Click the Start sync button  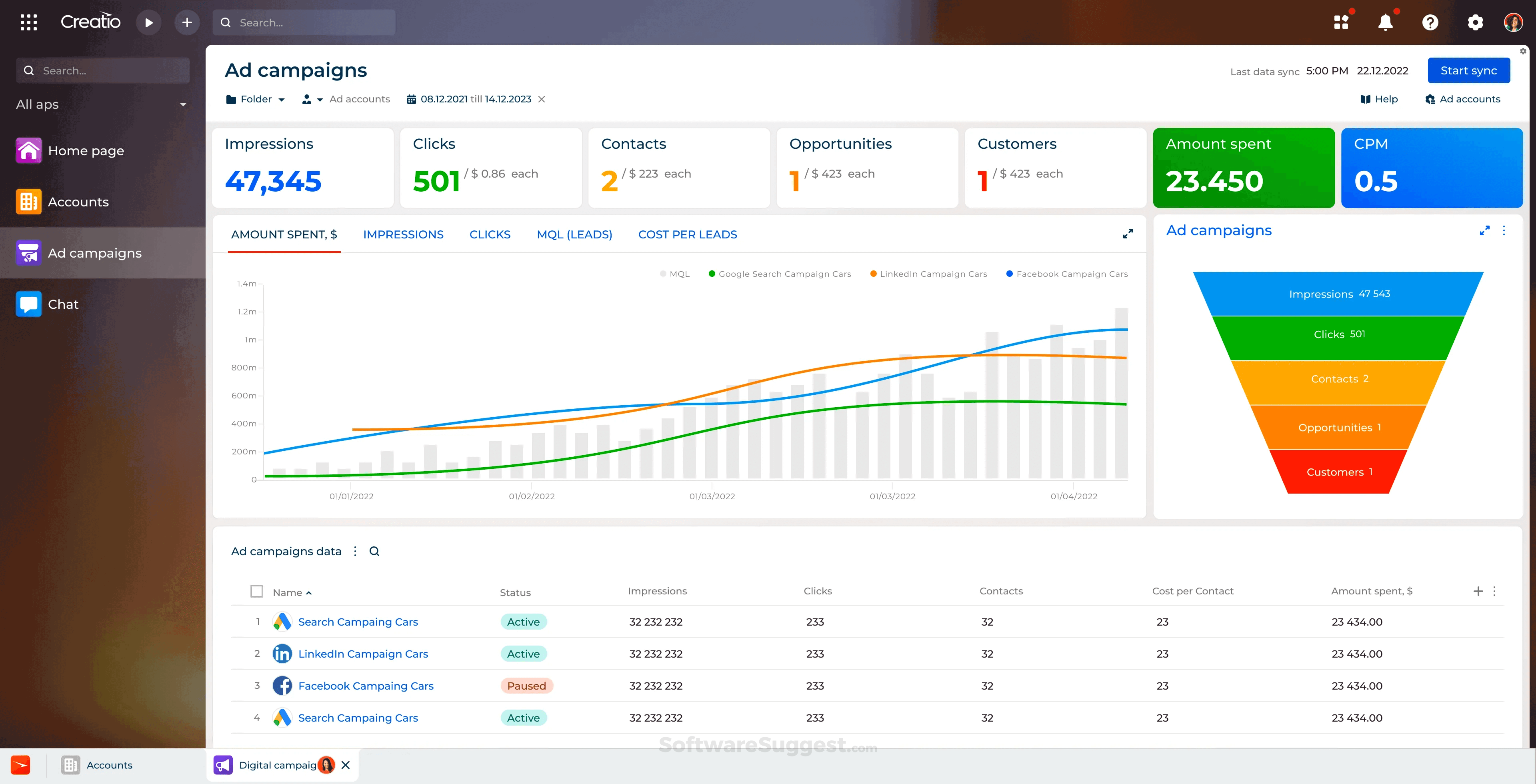(x=1468, y=70)
